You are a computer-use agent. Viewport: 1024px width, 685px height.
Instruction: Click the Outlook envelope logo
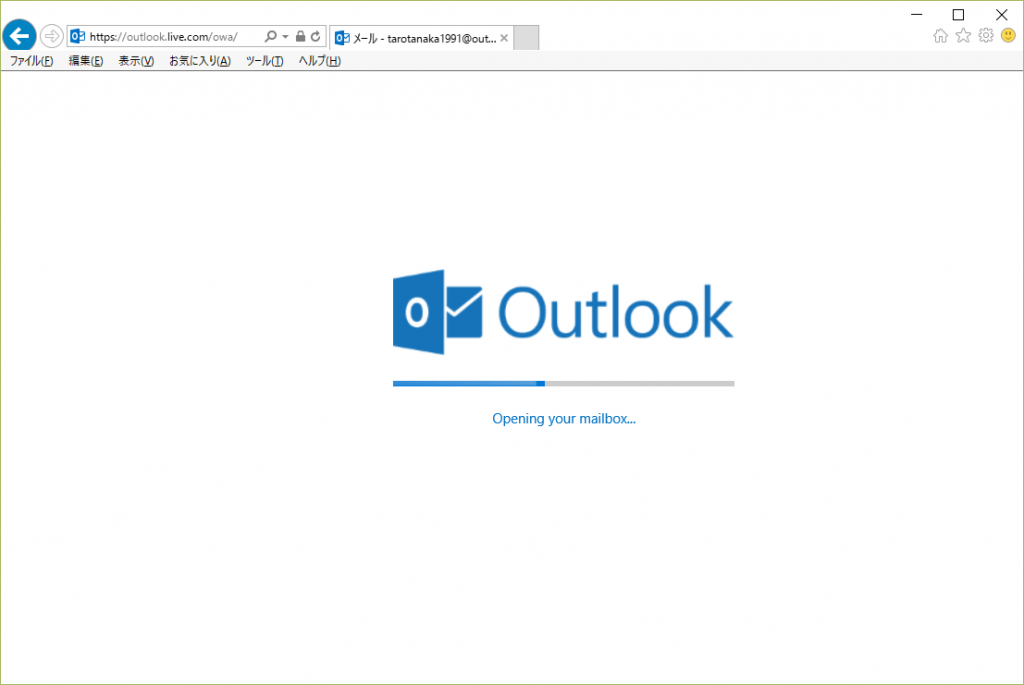[x=438, y=312]
